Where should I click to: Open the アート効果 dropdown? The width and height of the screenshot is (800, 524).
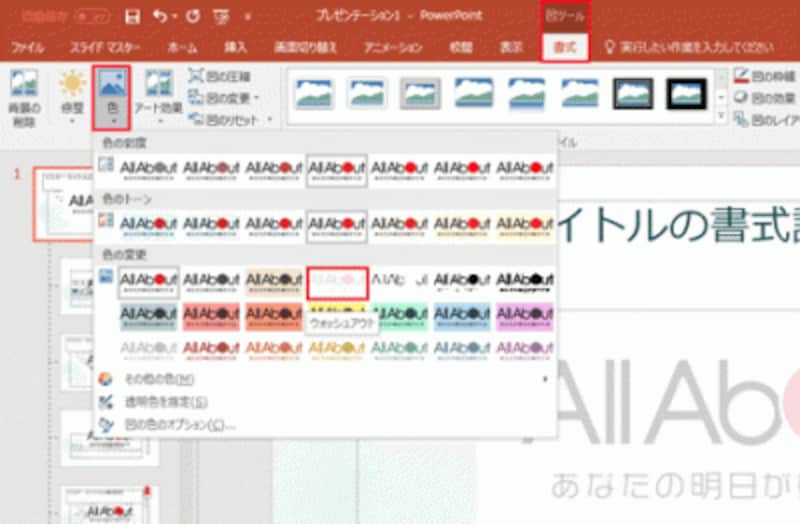tap(159, 97)
